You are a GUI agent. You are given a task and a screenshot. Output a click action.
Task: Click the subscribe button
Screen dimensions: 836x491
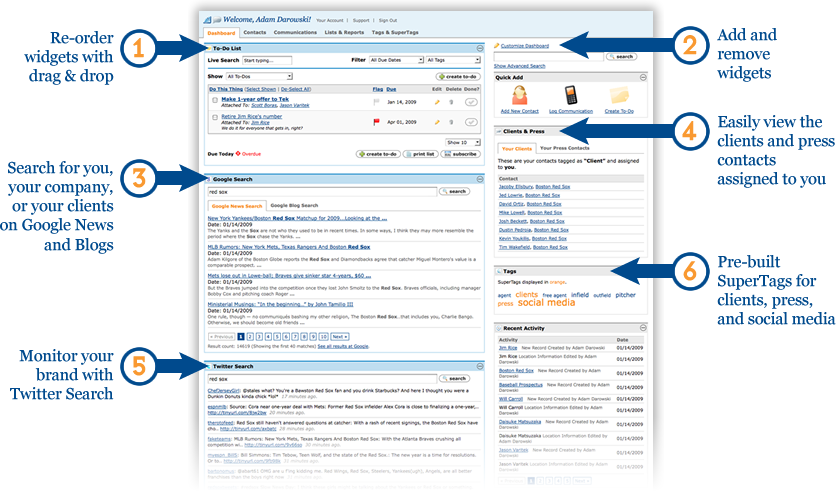pyautogui.click(x=461, y=154)
